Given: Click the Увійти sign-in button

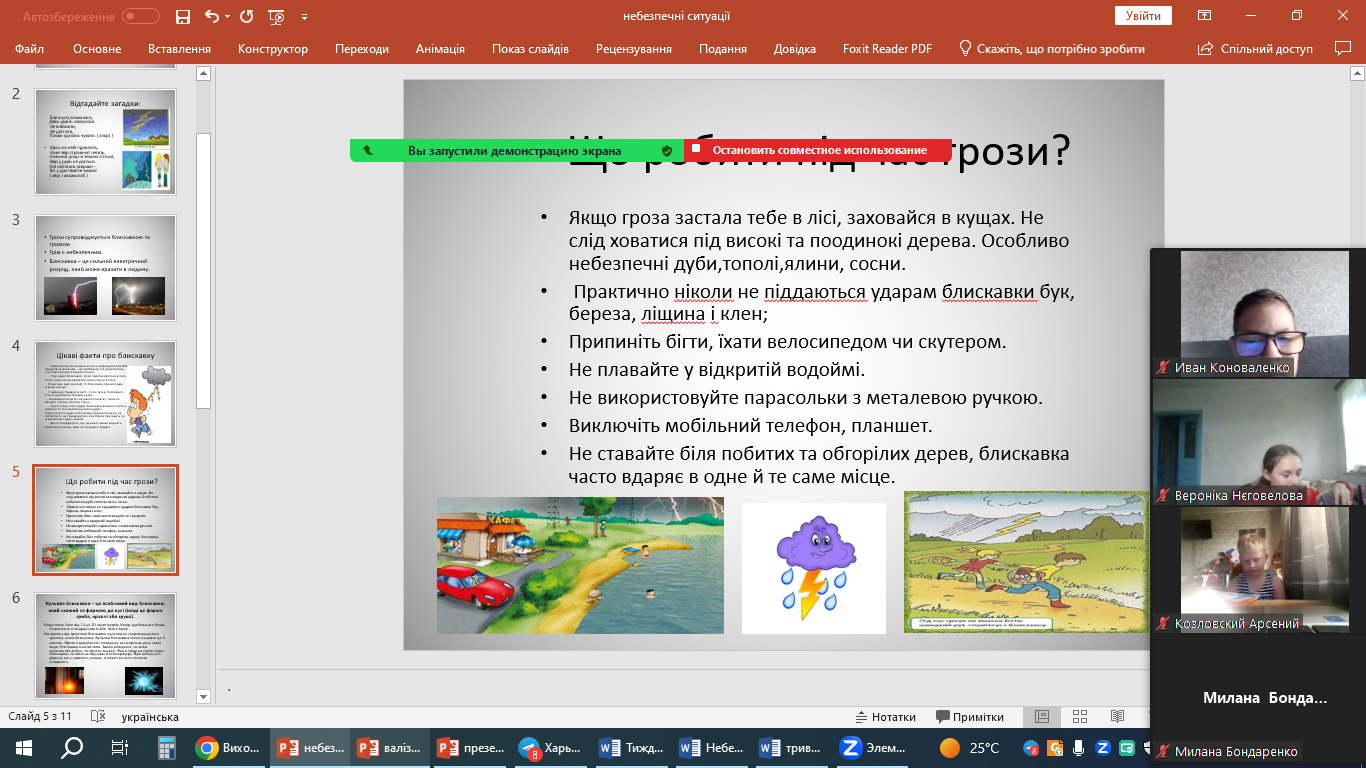Looking at the screenshot, I should click(x=1143, y=16).
